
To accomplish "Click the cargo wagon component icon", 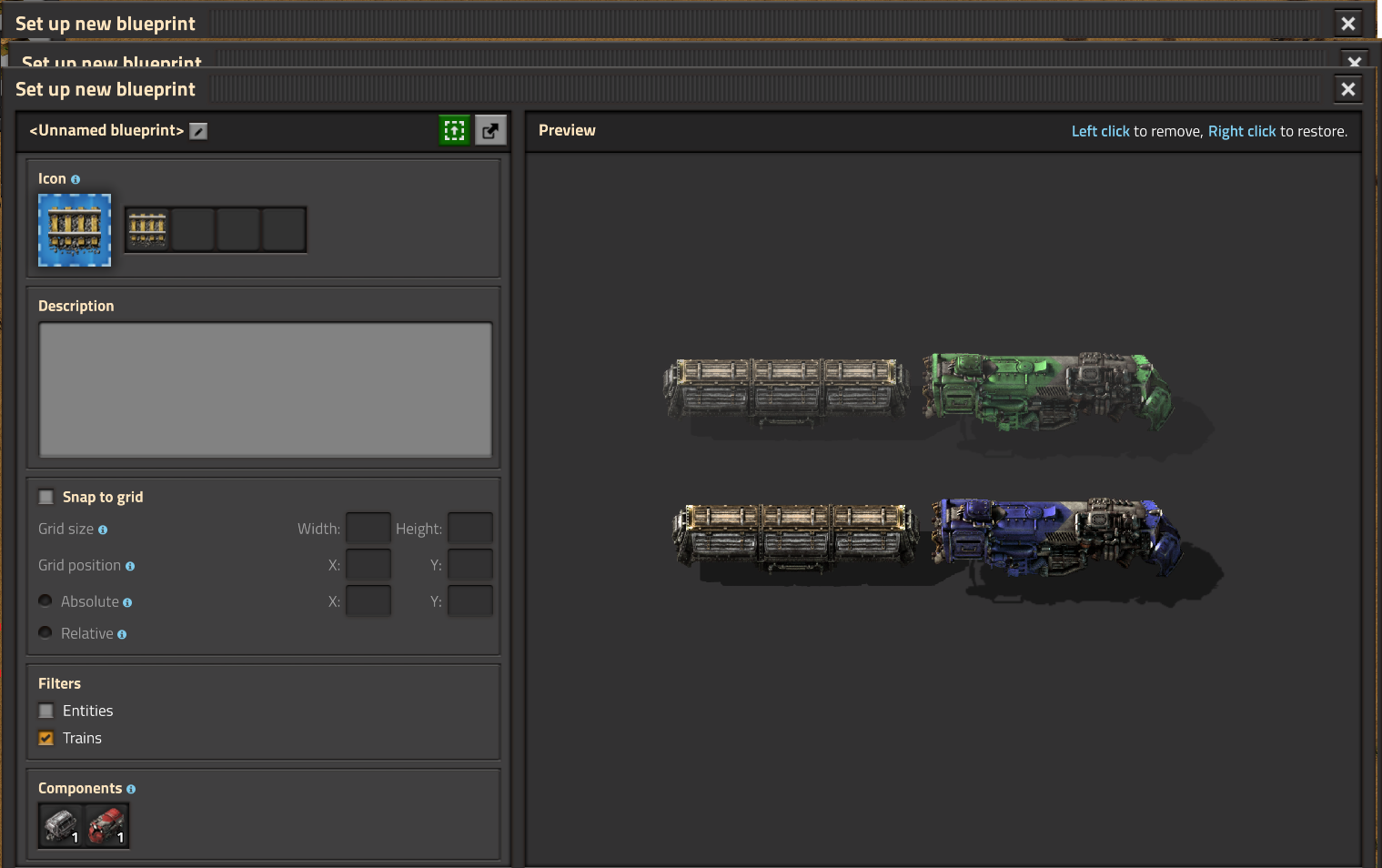I will 61,825.
